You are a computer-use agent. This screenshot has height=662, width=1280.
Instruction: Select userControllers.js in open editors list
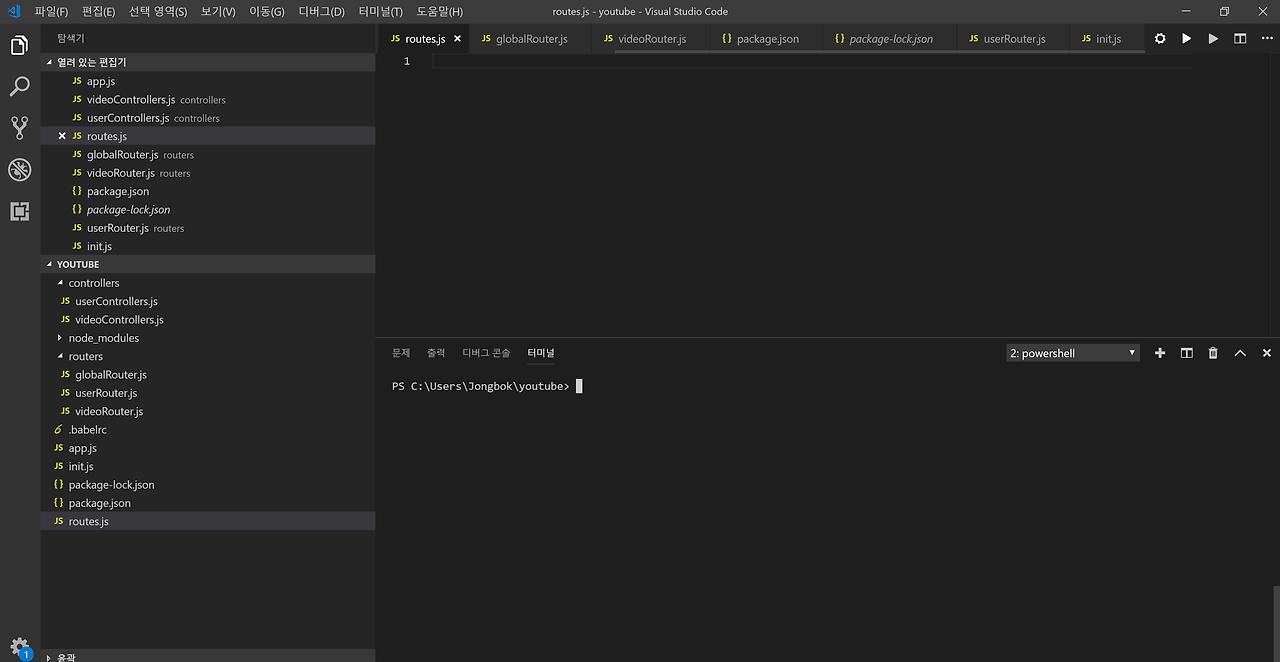pos(208,118)
